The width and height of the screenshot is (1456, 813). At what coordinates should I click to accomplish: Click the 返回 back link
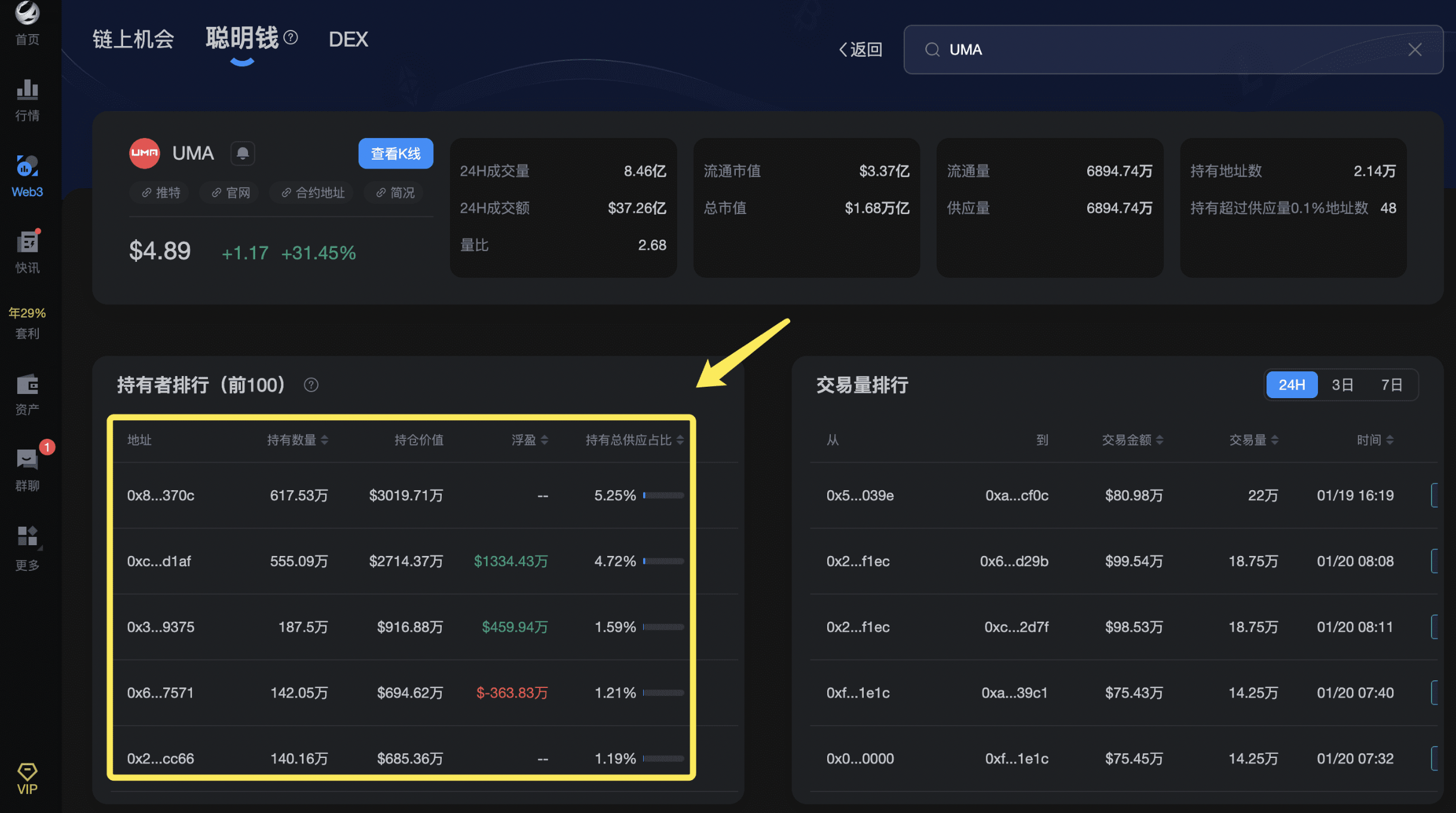click(x=861, y=50)
